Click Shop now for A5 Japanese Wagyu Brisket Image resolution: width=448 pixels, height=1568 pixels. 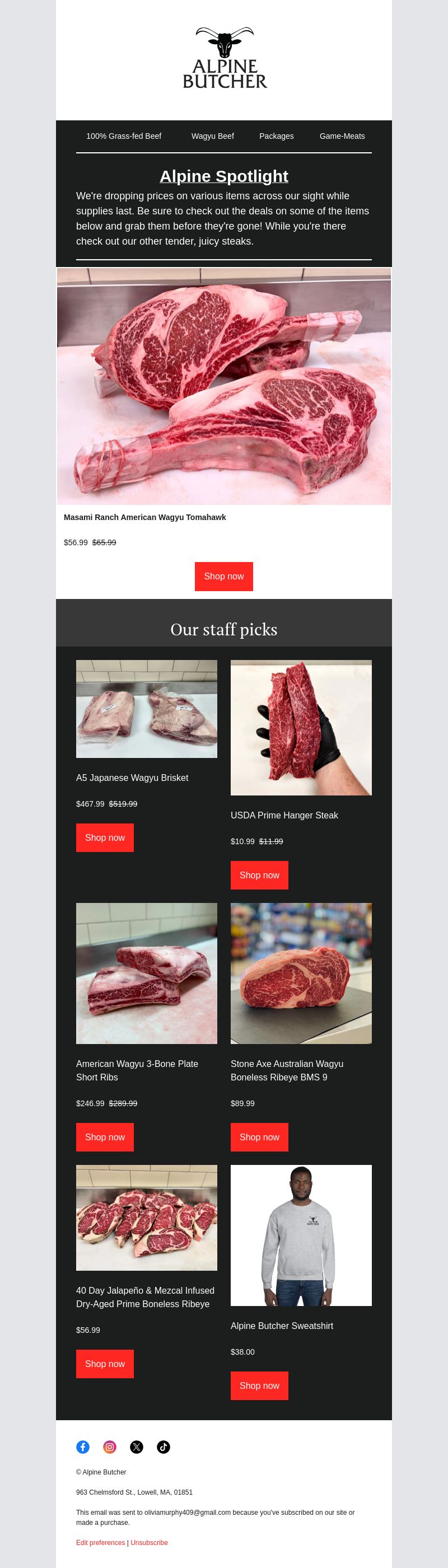point(105,837)
